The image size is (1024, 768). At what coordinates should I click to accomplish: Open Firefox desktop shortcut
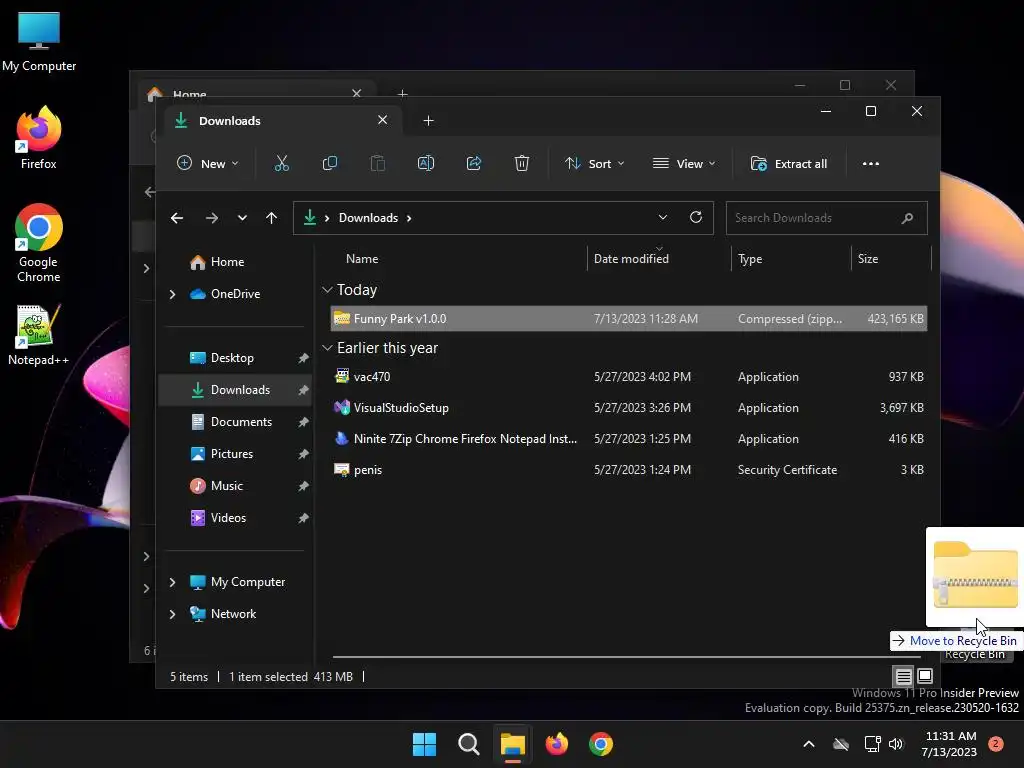(39, 138)
